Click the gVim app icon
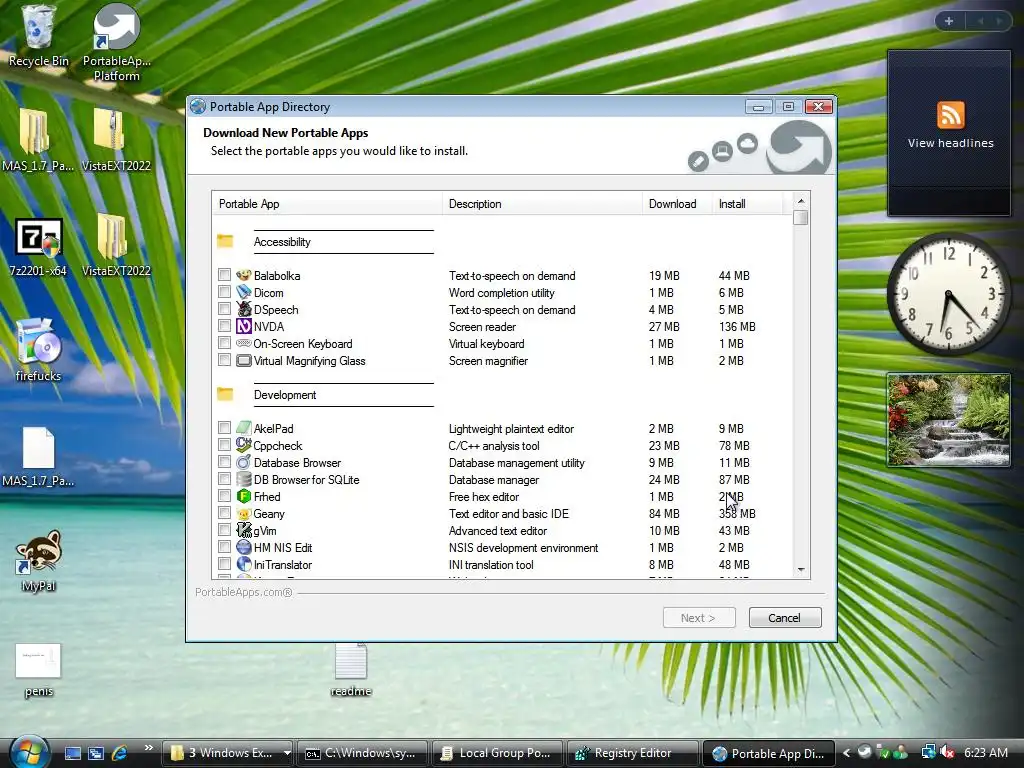The height and width of the screenshot is (768, 1024). [x=244, y=530]
